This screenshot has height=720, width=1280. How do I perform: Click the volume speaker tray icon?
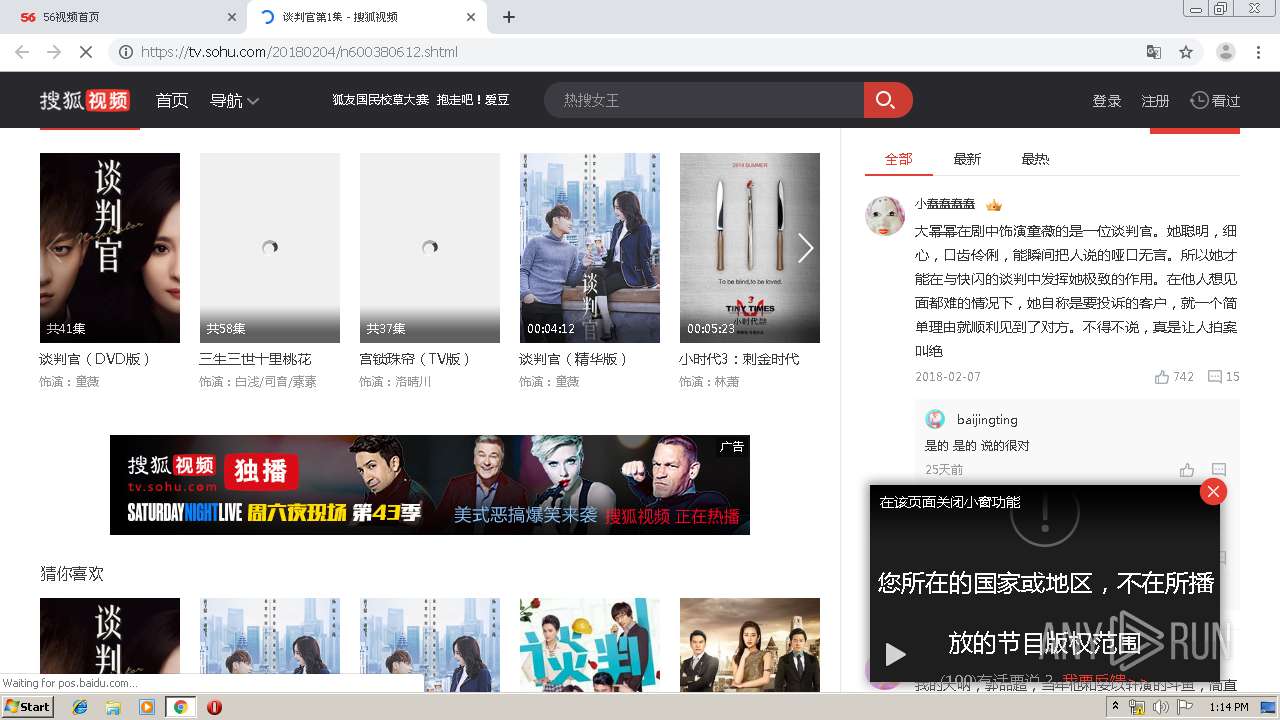[x=1160, y=707]
